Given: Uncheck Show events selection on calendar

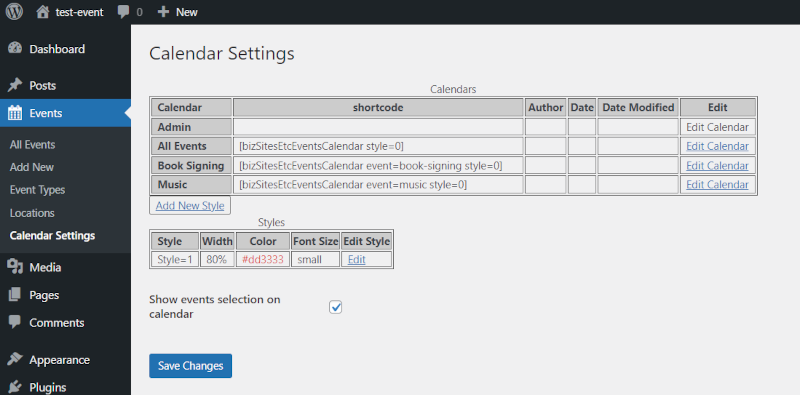Looking at the screenshot, I should click(x=335, y=307).
